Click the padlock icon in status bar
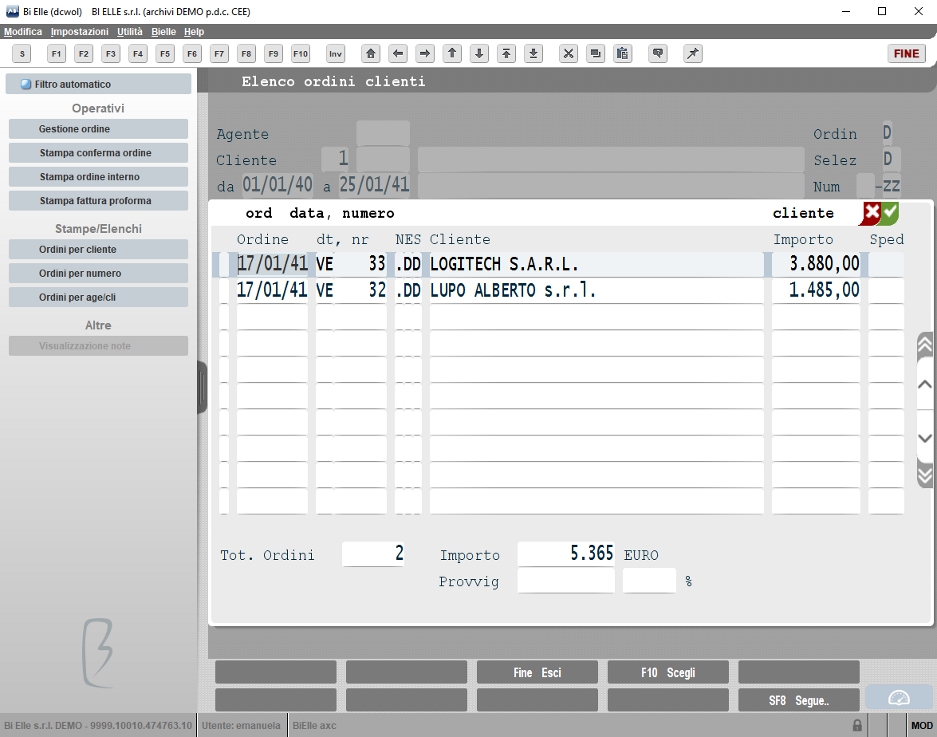This screenshot has height=737, width=937. (x=857, y=725)
